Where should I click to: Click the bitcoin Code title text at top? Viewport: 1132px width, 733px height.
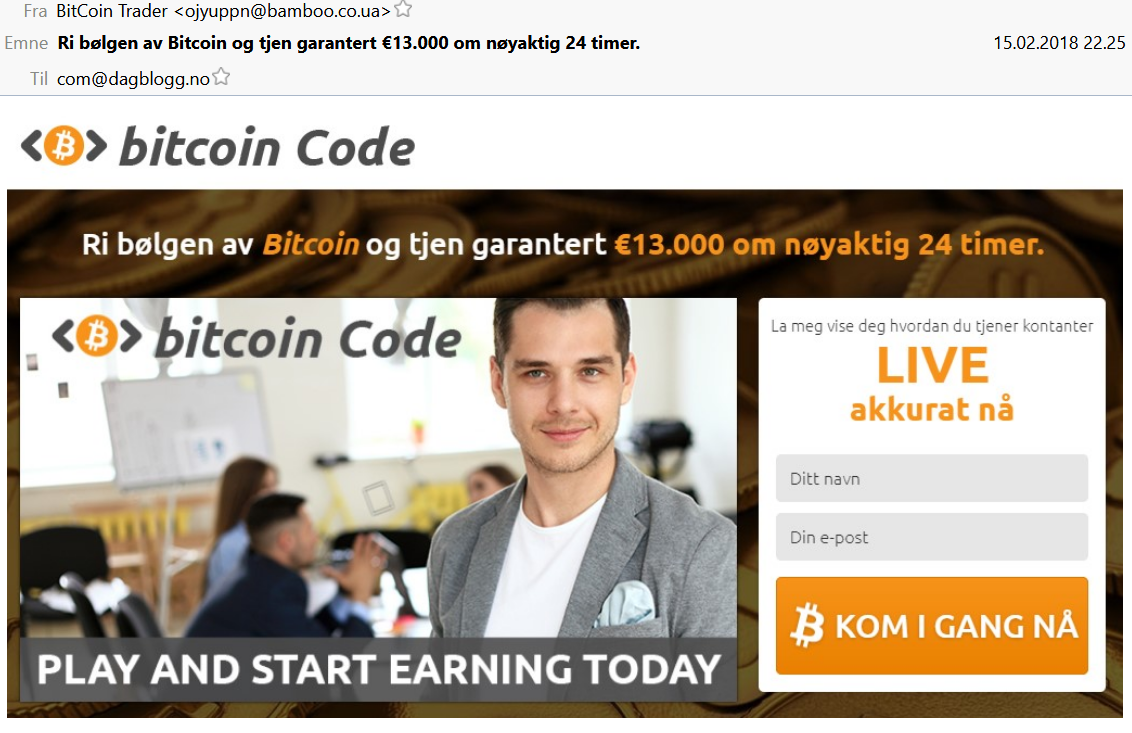(267, 147)
